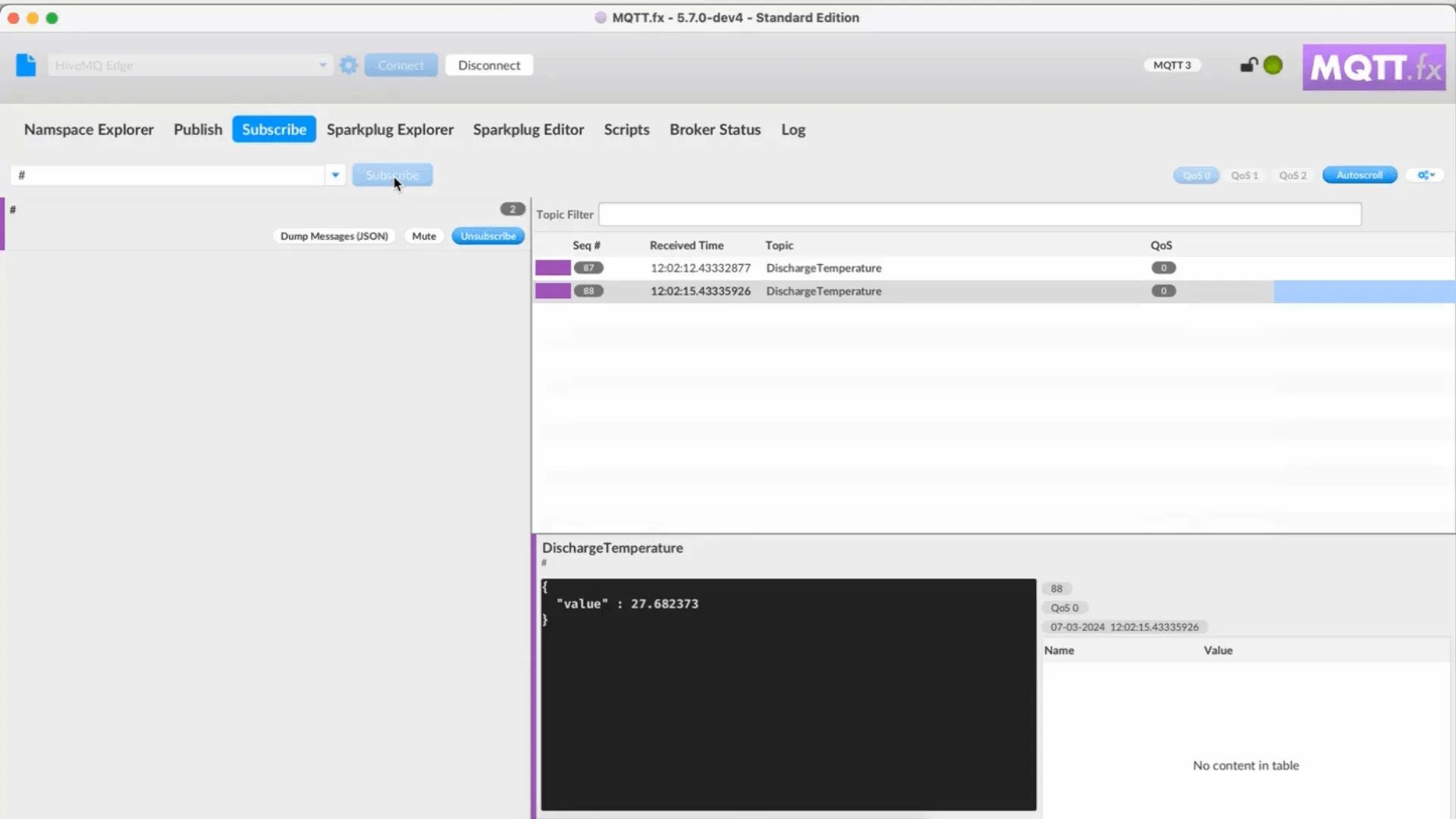Expand the topic subscription dropdown arrow

[x=335, y=175]
